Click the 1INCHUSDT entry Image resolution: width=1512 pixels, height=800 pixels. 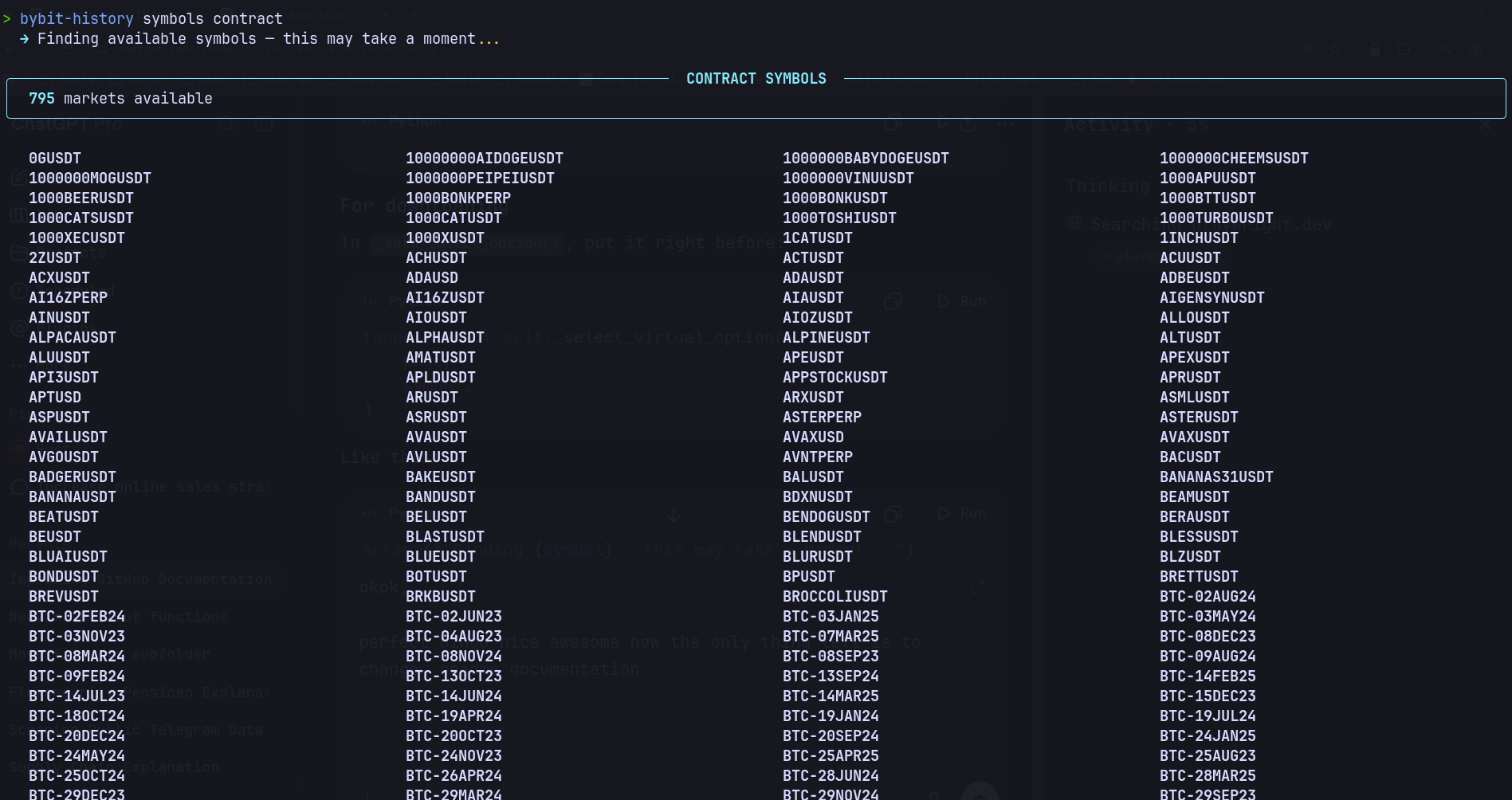1199,238
